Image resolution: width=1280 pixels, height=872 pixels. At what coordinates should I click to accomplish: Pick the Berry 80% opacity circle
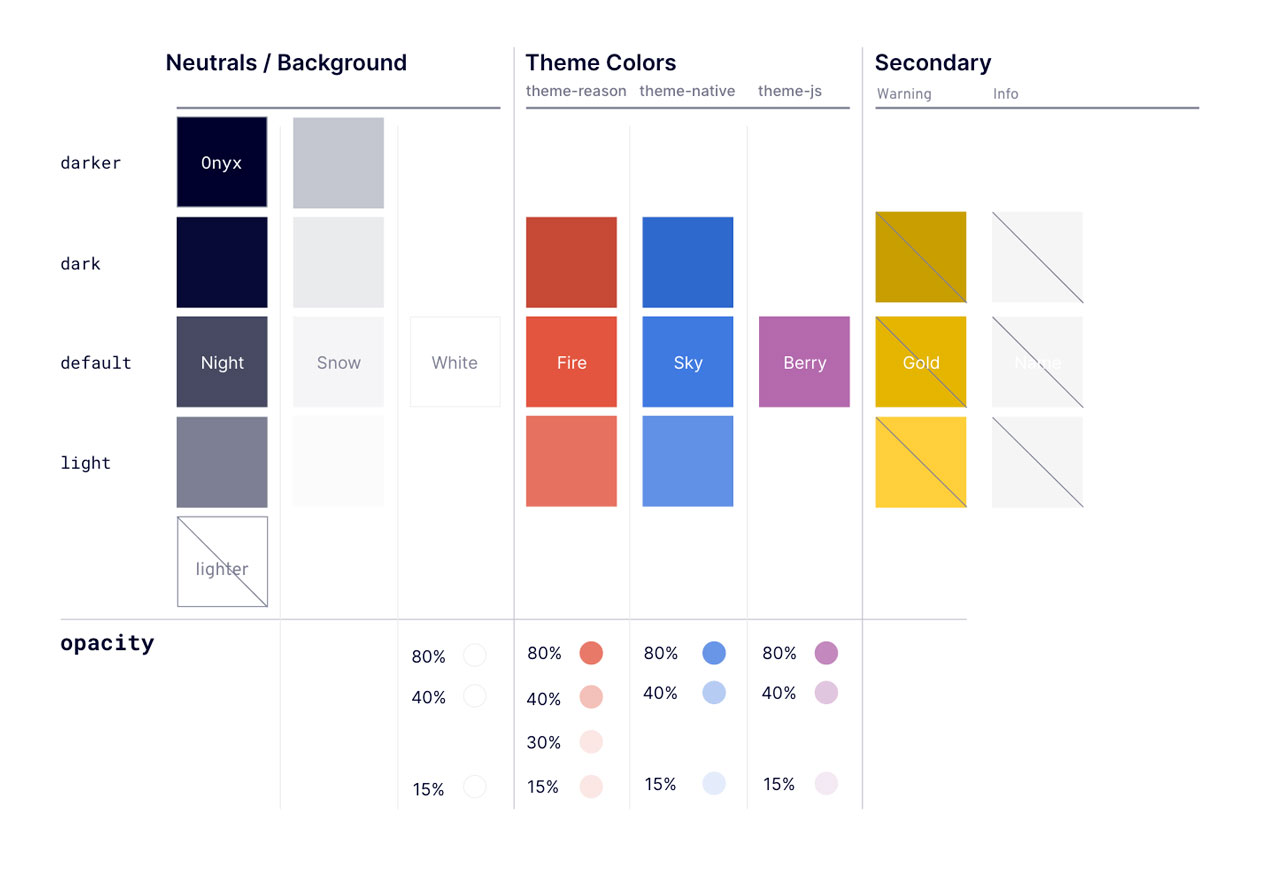pos(826,653)
